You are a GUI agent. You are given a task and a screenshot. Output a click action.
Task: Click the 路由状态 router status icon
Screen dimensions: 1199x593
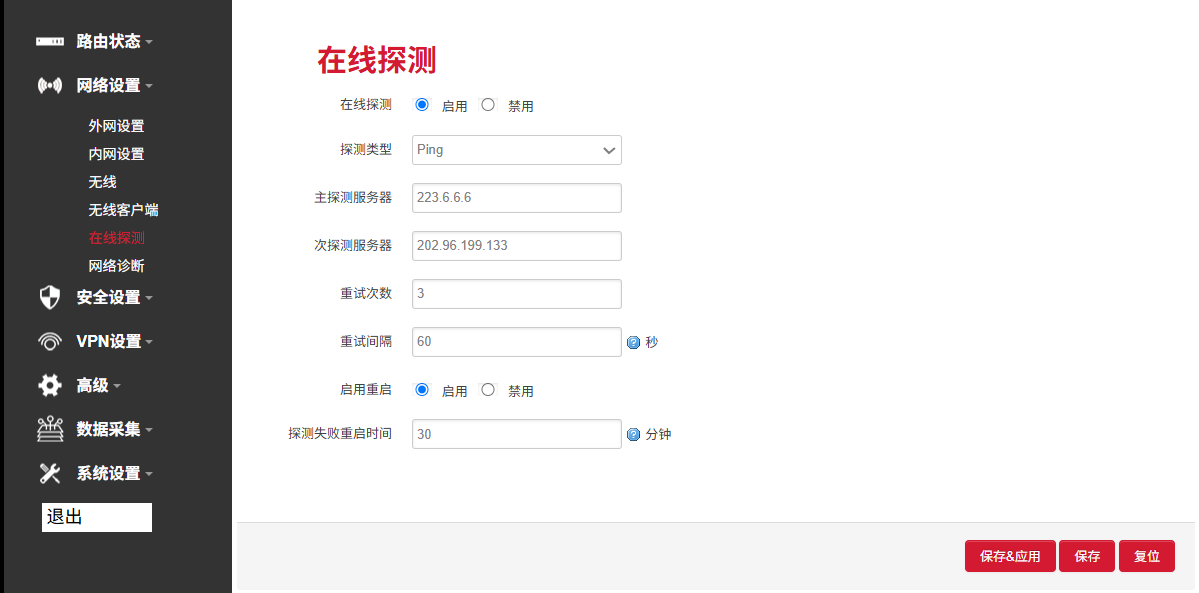[x=48, y=41]
